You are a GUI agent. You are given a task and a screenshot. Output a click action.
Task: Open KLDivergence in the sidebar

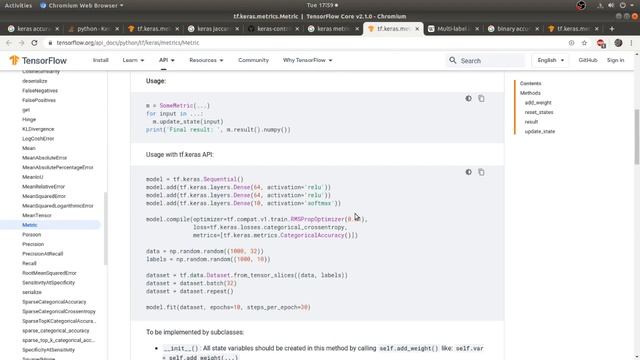[38, 129]
